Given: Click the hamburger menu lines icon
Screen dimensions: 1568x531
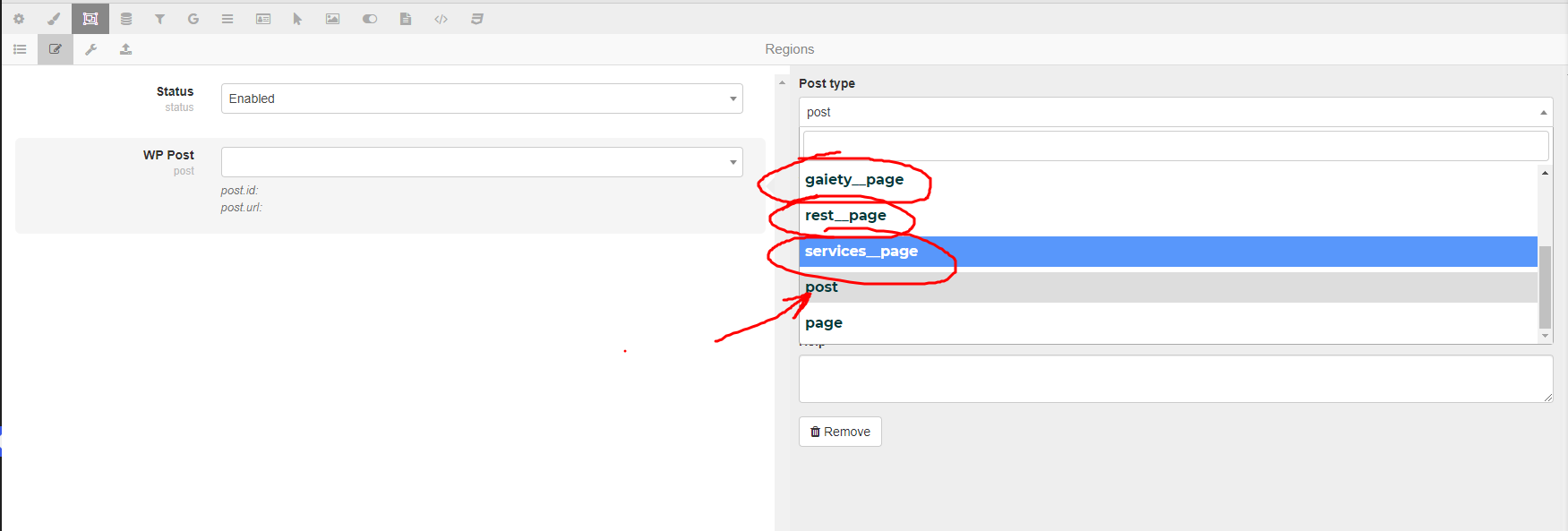Looking at the screenshot, I should point(227,19).
